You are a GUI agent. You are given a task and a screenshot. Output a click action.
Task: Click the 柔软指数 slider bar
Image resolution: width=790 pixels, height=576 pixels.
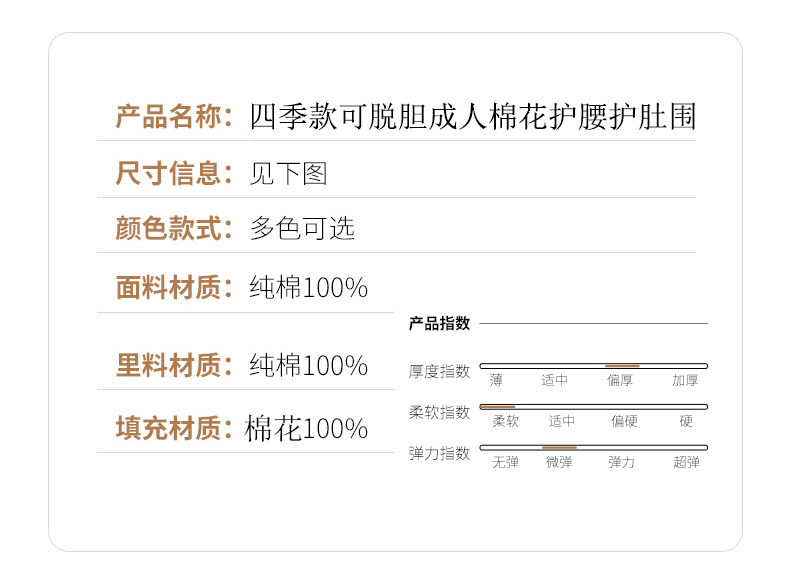(x=593, y=407)
